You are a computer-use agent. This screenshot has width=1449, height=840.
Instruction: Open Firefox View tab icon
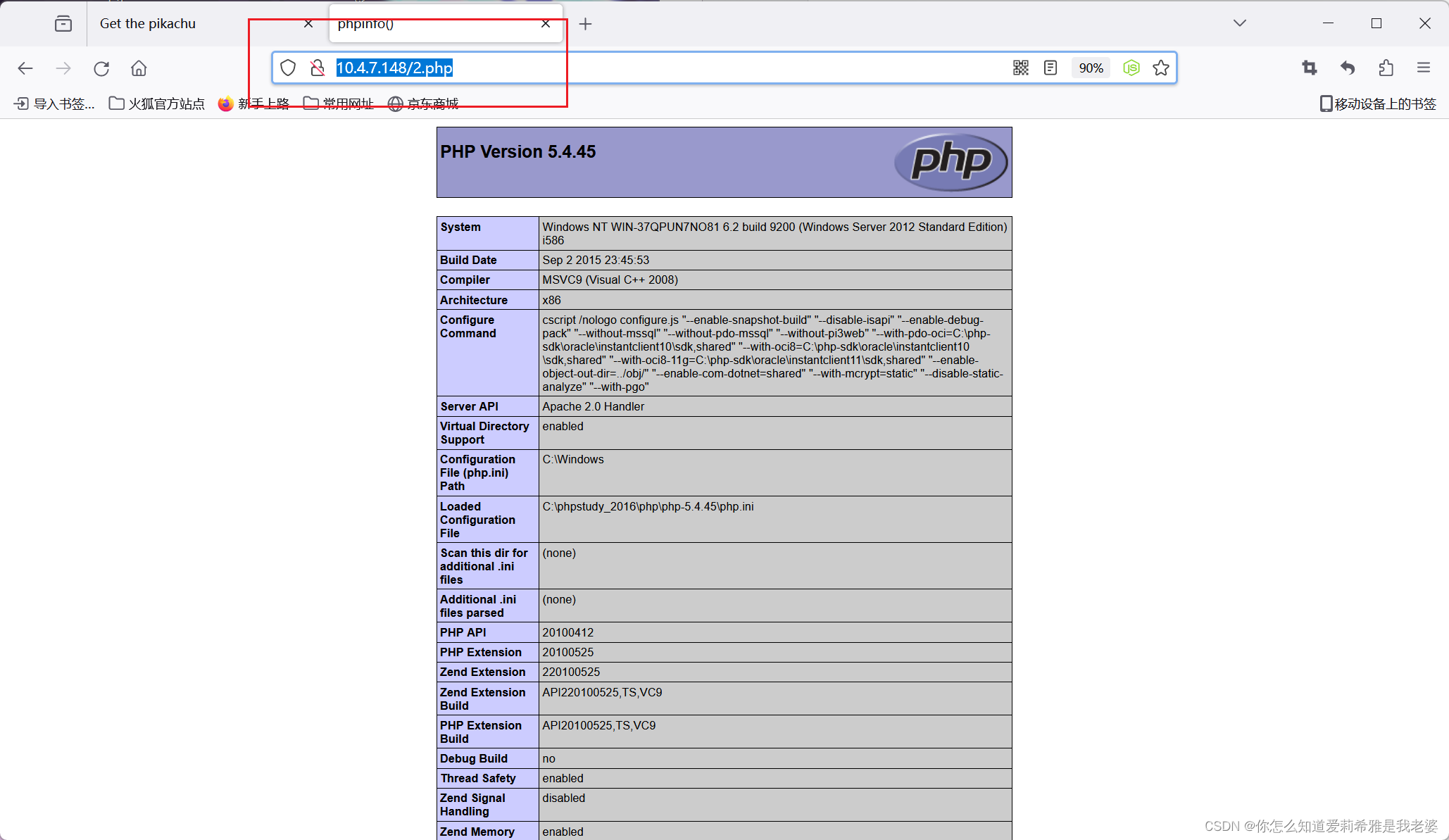(63, 23)
